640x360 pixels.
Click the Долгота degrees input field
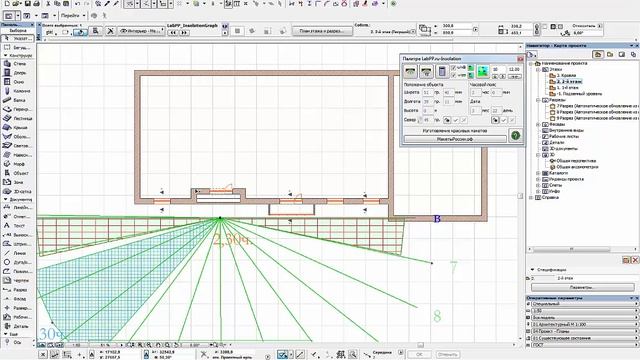tap(427, 102)
